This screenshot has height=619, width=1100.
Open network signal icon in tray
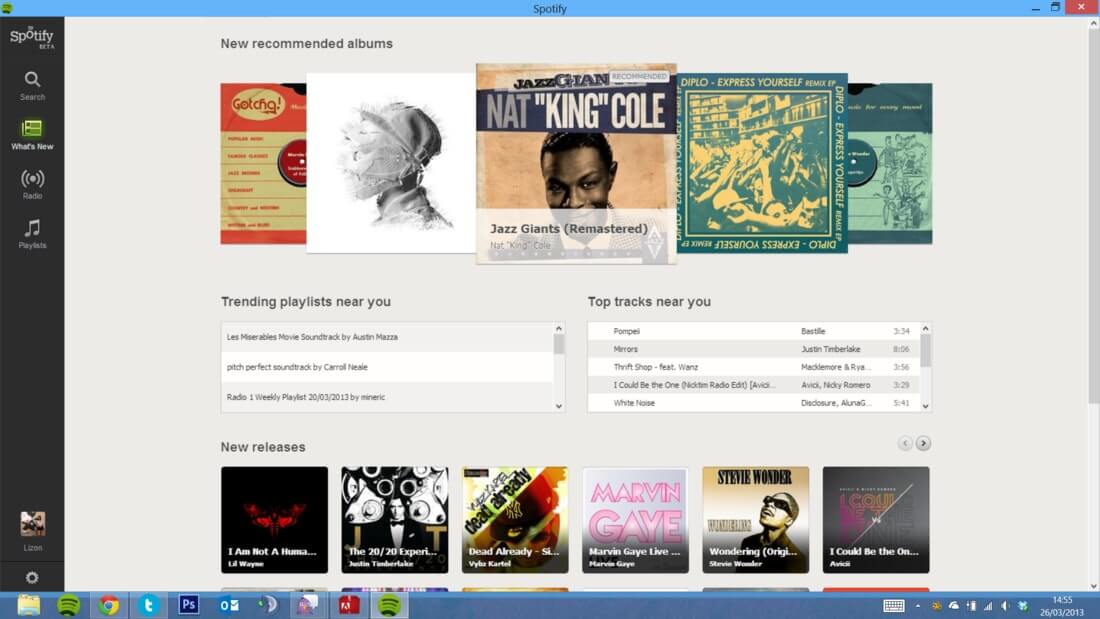988,606
